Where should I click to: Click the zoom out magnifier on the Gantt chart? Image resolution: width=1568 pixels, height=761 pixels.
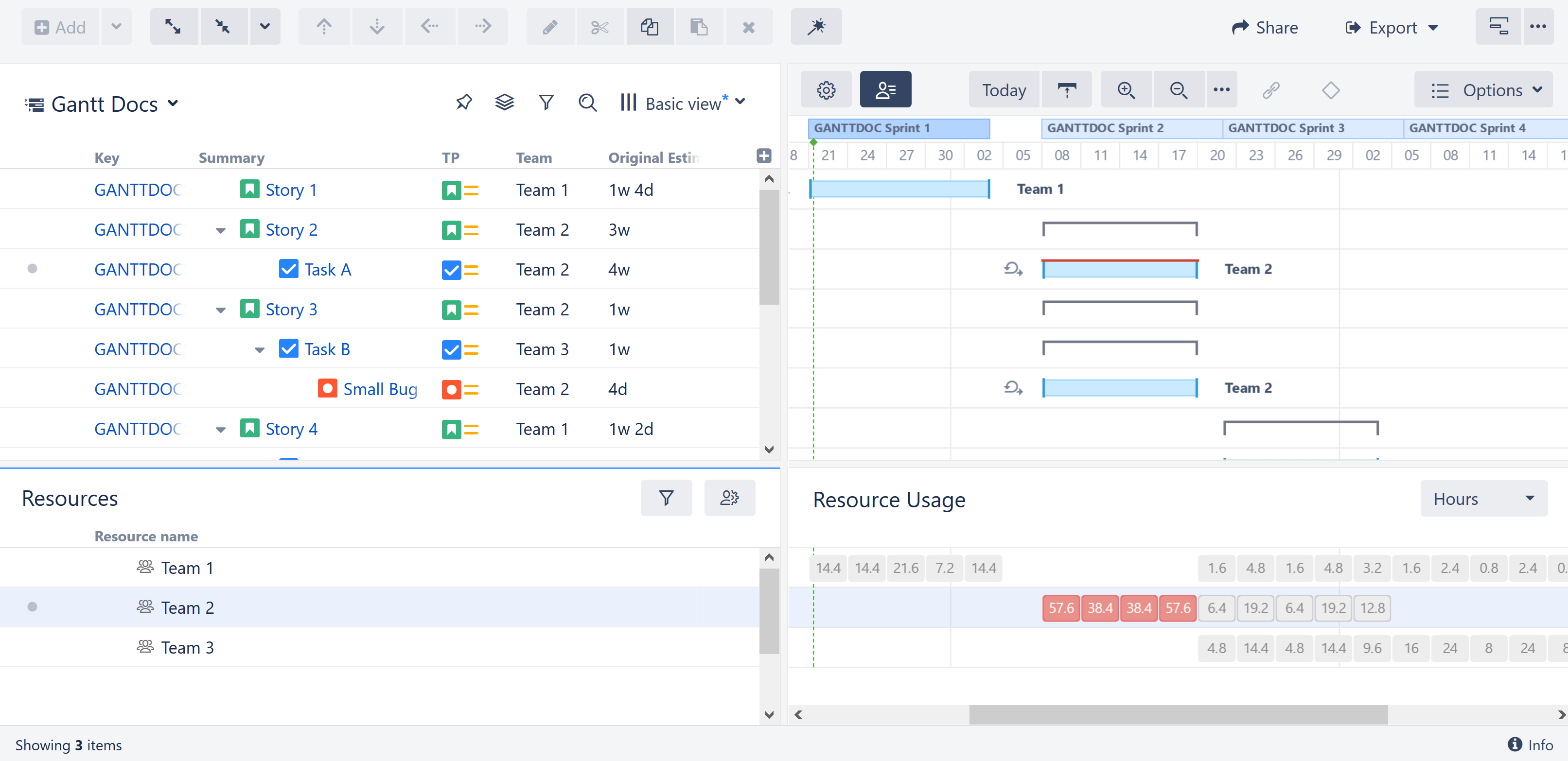[x=1178, y=90]
